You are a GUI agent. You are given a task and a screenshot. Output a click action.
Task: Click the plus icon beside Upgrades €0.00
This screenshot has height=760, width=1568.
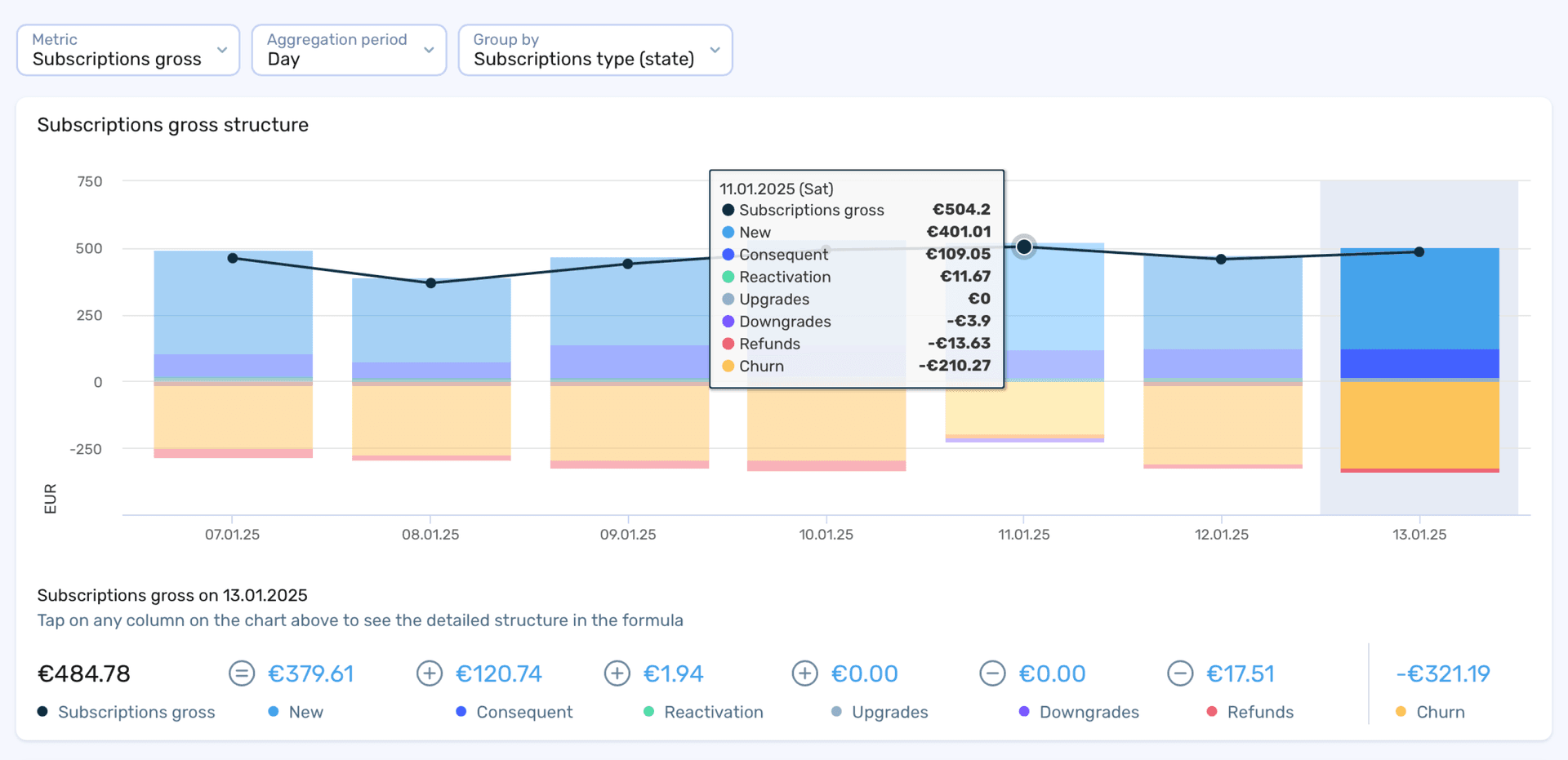click(804, 673)
